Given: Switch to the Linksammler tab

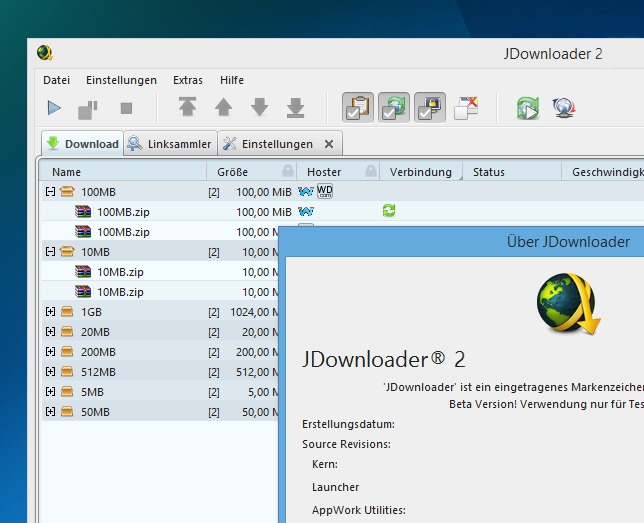Looking at the screenshot, I should pyautogui.click(x=170, y=144).
